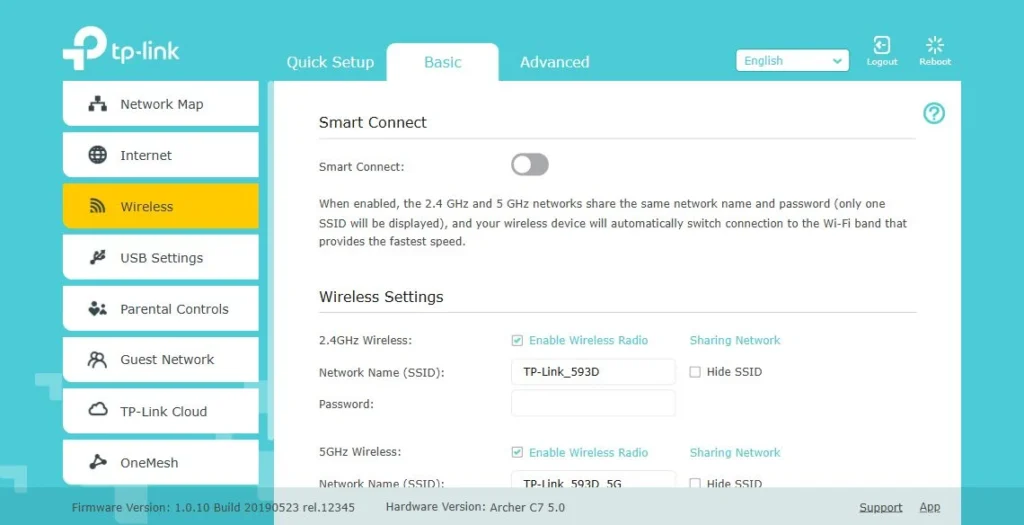Open the Internet menu item
This screenshot has width=1024, height=525.
(161, 155)
